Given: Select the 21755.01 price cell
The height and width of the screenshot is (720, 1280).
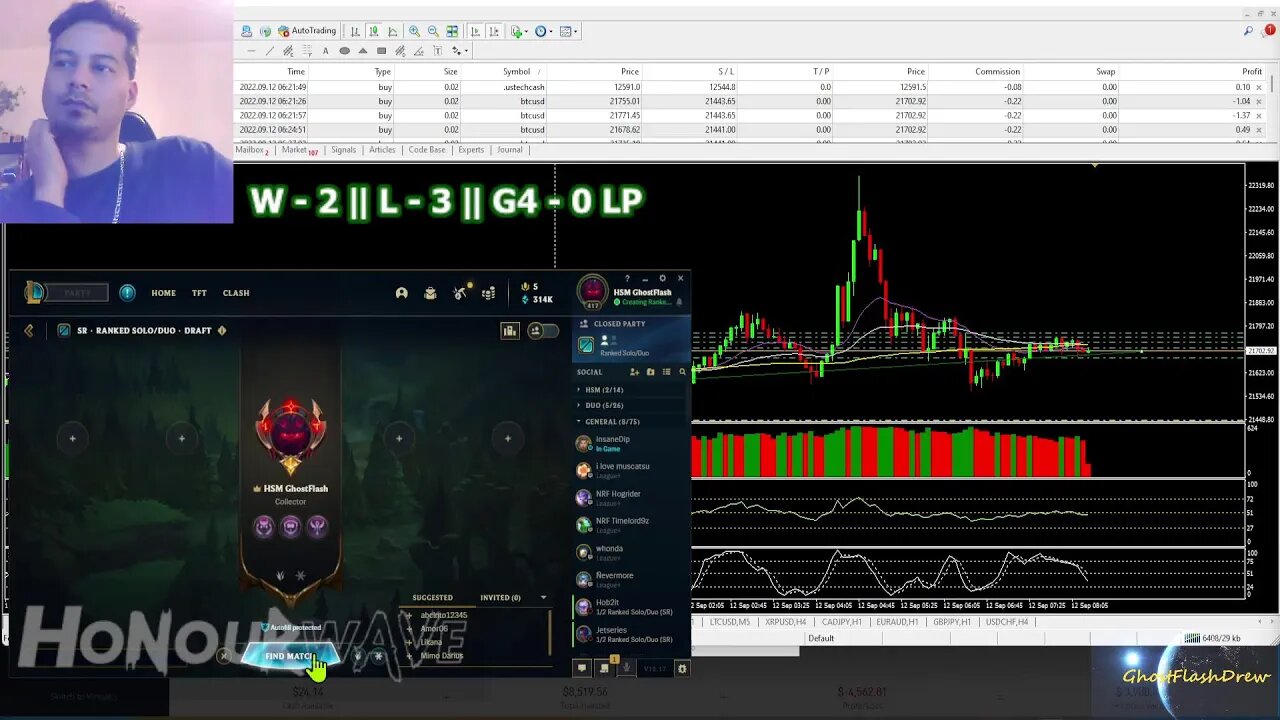Looking at the screenshot, I should pyautogui.click(x=623, y=101).
